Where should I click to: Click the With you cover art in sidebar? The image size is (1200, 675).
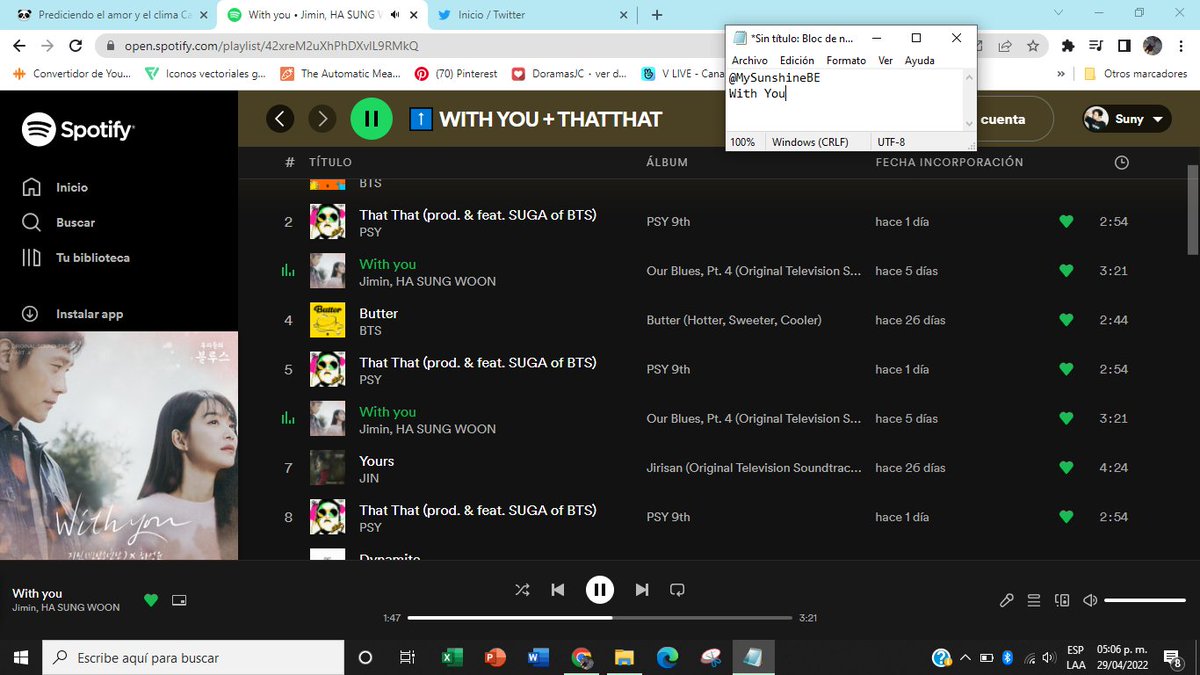[x=119, y=445]
